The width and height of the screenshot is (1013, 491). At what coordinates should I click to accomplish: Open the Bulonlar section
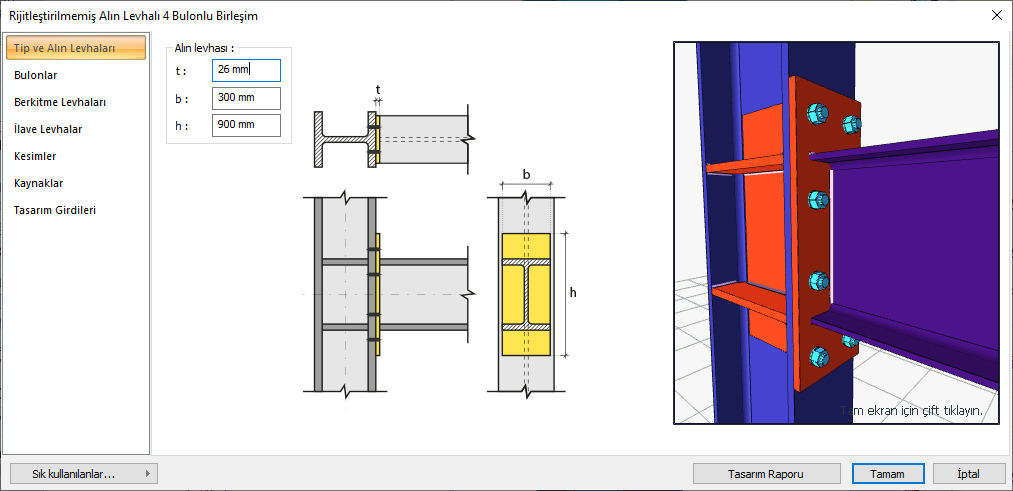36,75
